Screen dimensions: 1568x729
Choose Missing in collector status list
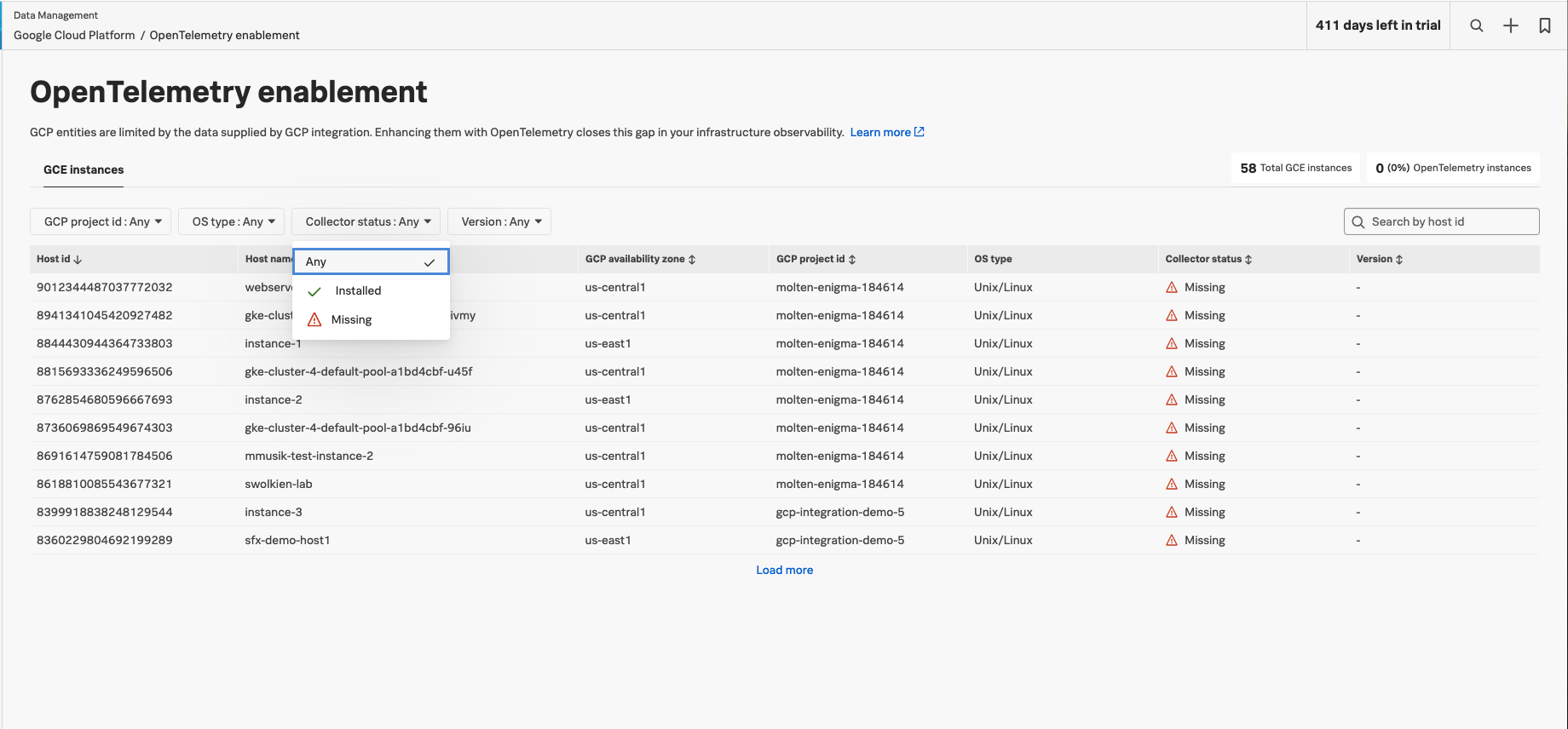coord(351,320)
